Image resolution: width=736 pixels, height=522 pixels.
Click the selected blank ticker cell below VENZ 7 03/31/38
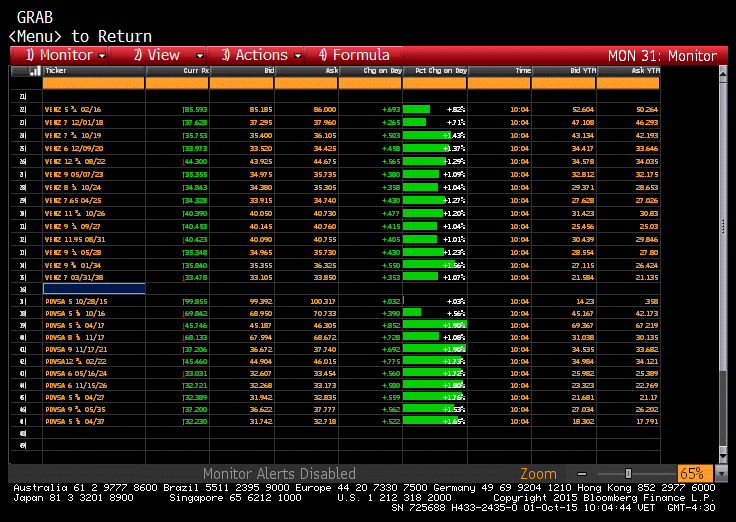coord(94,289)
